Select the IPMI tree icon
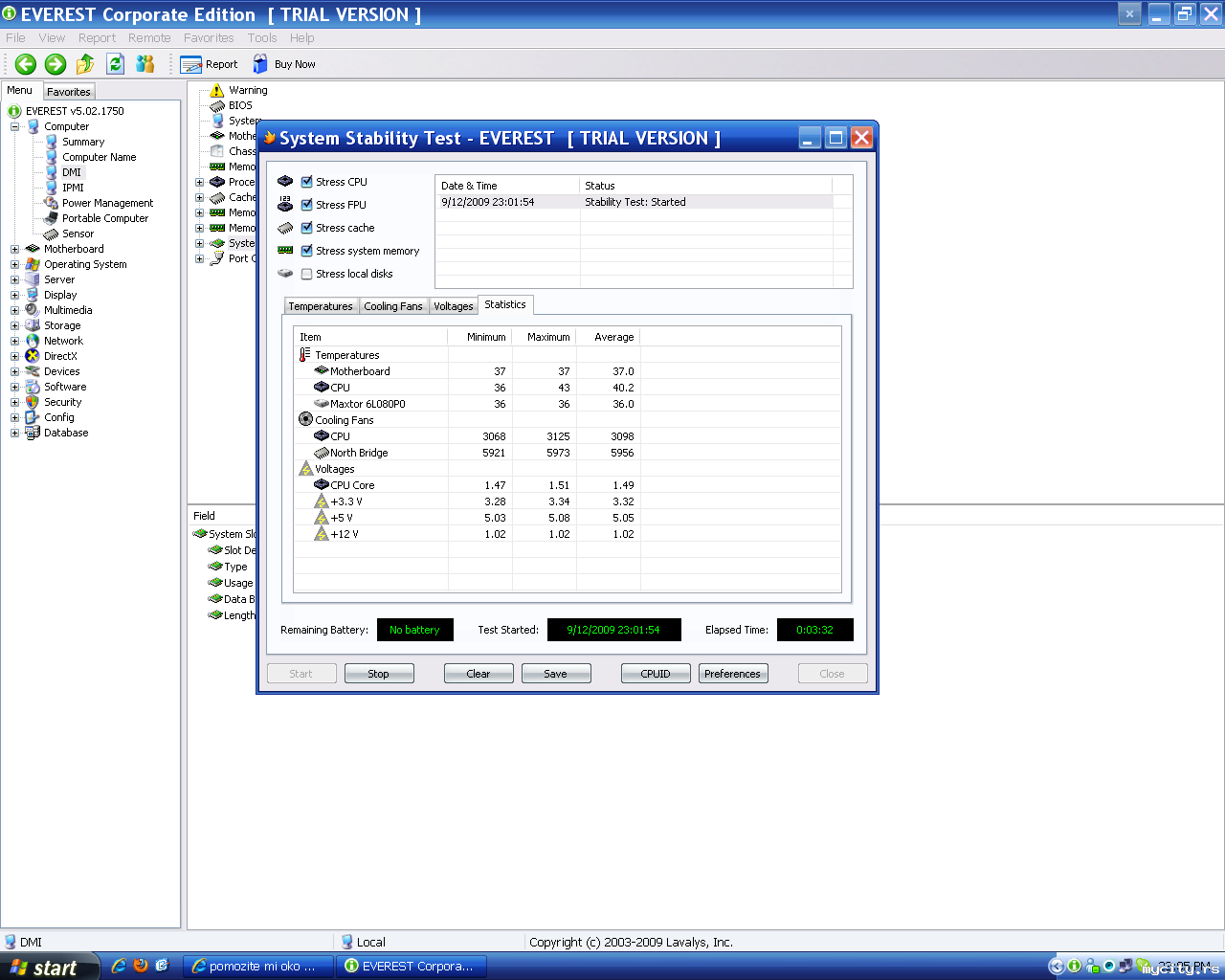The width and height of the screenshot is (1225, 980). pos(53,188)
